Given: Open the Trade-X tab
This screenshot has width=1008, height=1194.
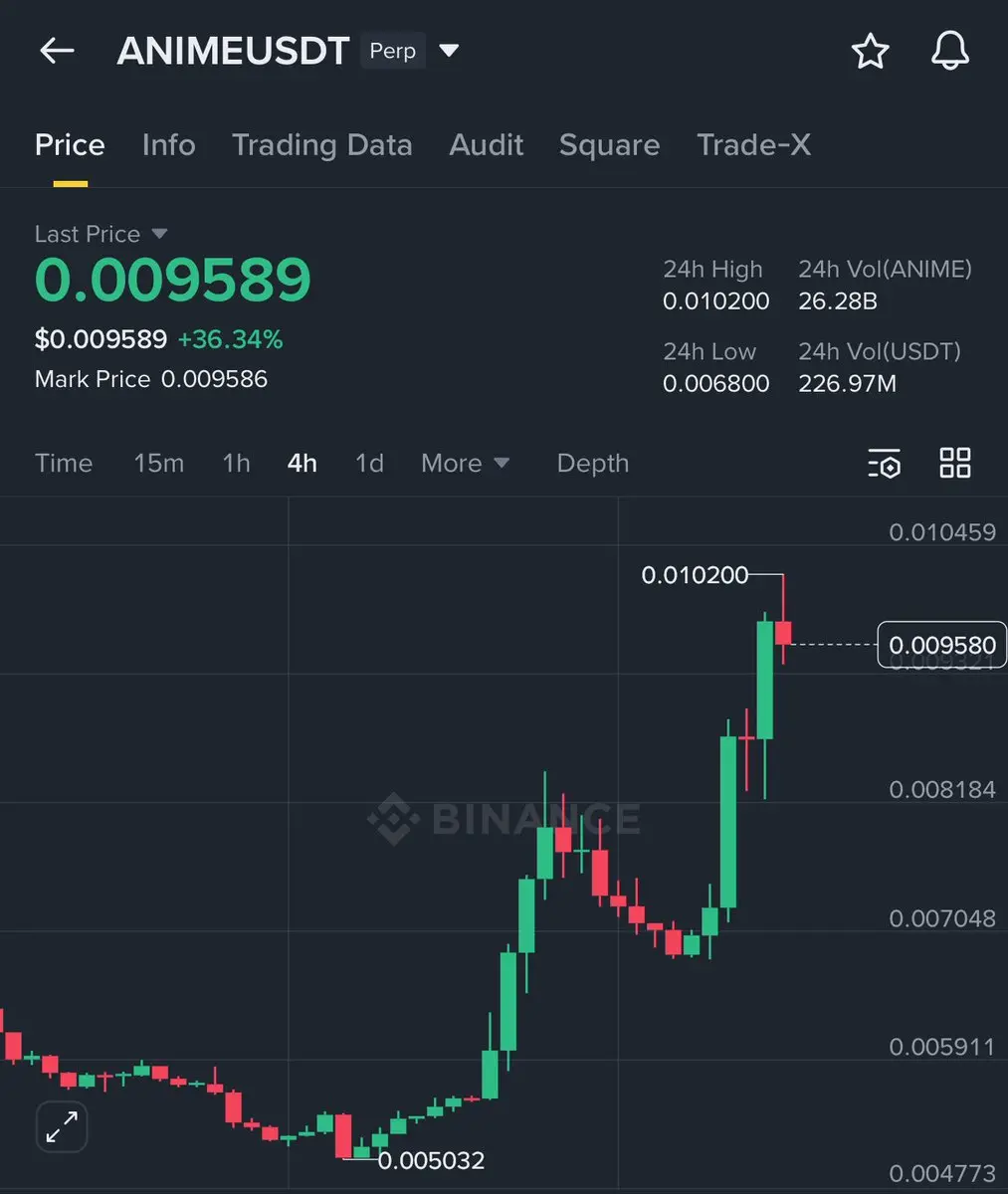Looking at the screenshot, I should click(x=753, y=145).
